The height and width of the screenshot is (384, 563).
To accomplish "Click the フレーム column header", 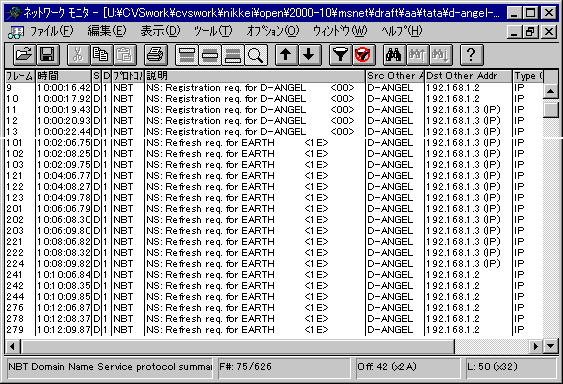I will point(20,76).
